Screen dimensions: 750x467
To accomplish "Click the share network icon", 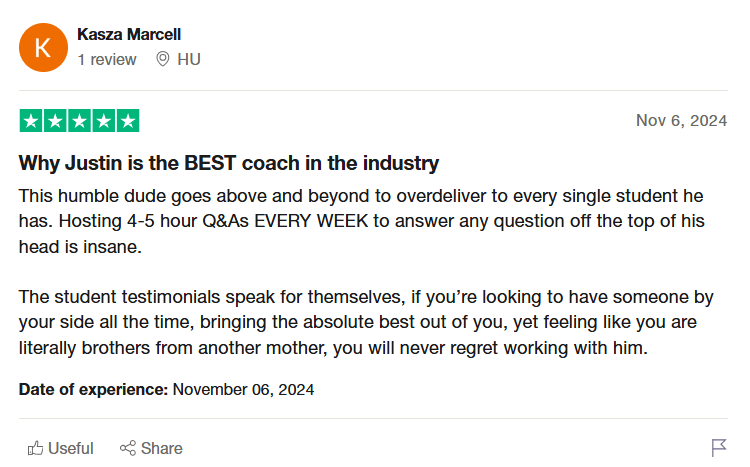I will 128,448.
